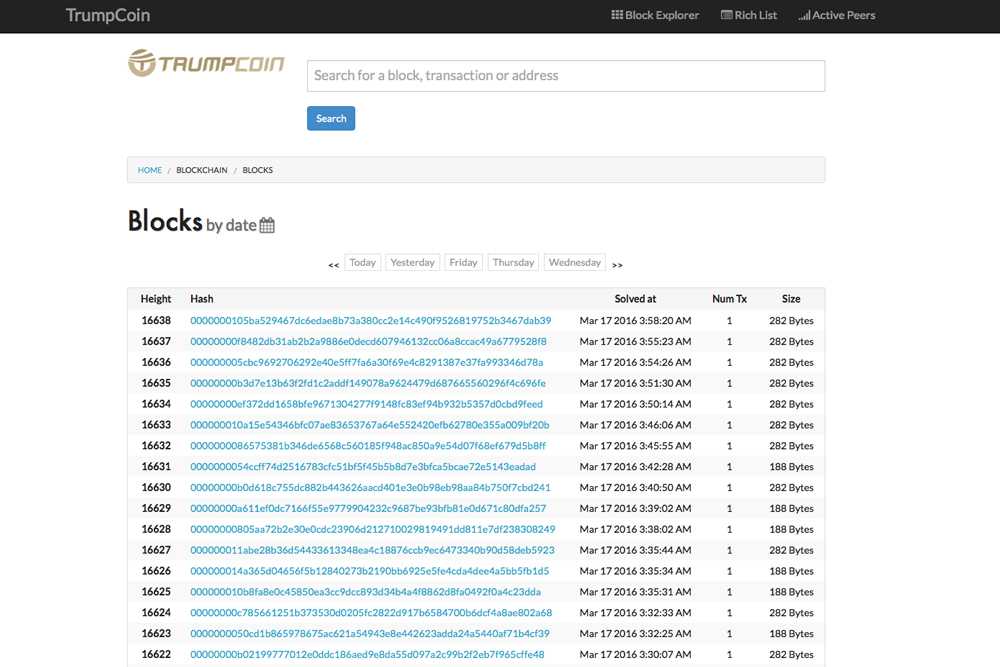1000x667 pixels.
Task: Click the 282 Bytes size for block 16634
Action: click(x=791, y=404)
